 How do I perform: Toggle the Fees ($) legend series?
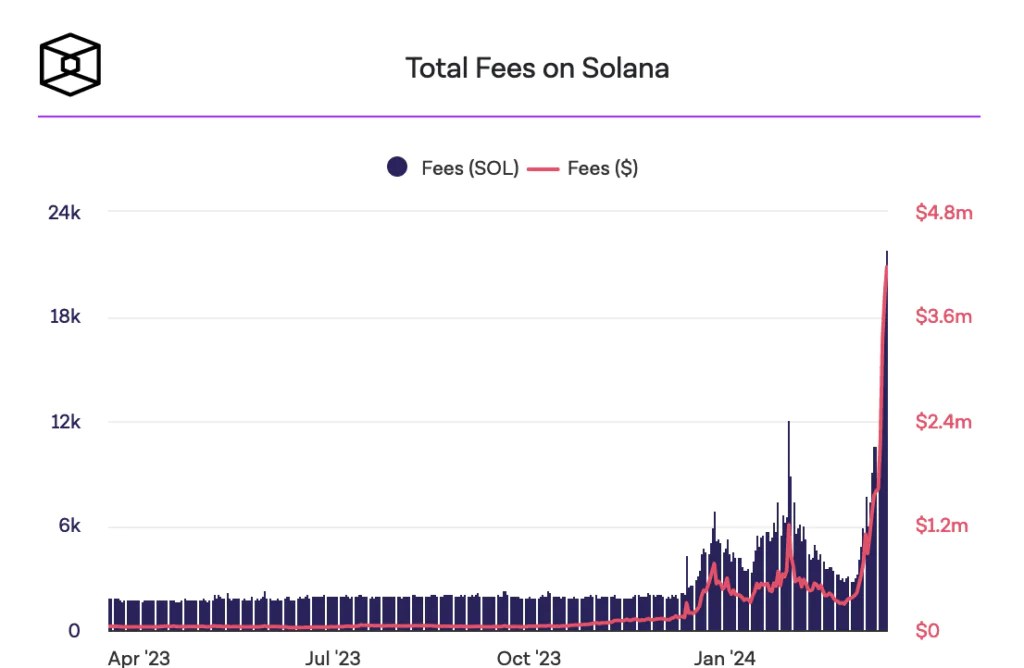tap(583, 168)
